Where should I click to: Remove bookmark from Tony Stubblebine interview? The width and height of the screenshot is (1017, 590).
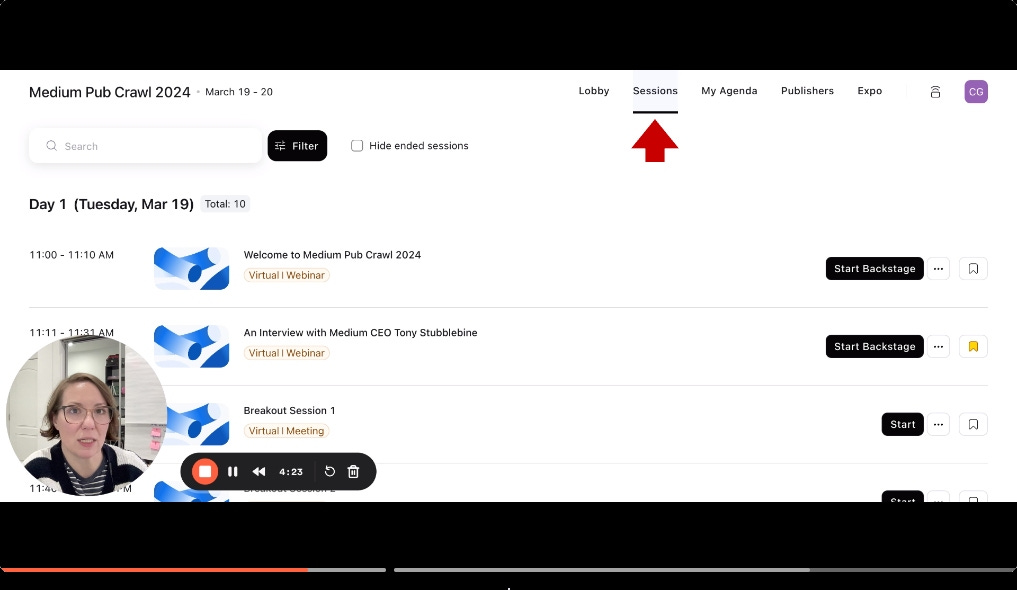pyautogui.click(x=973, y=346)
